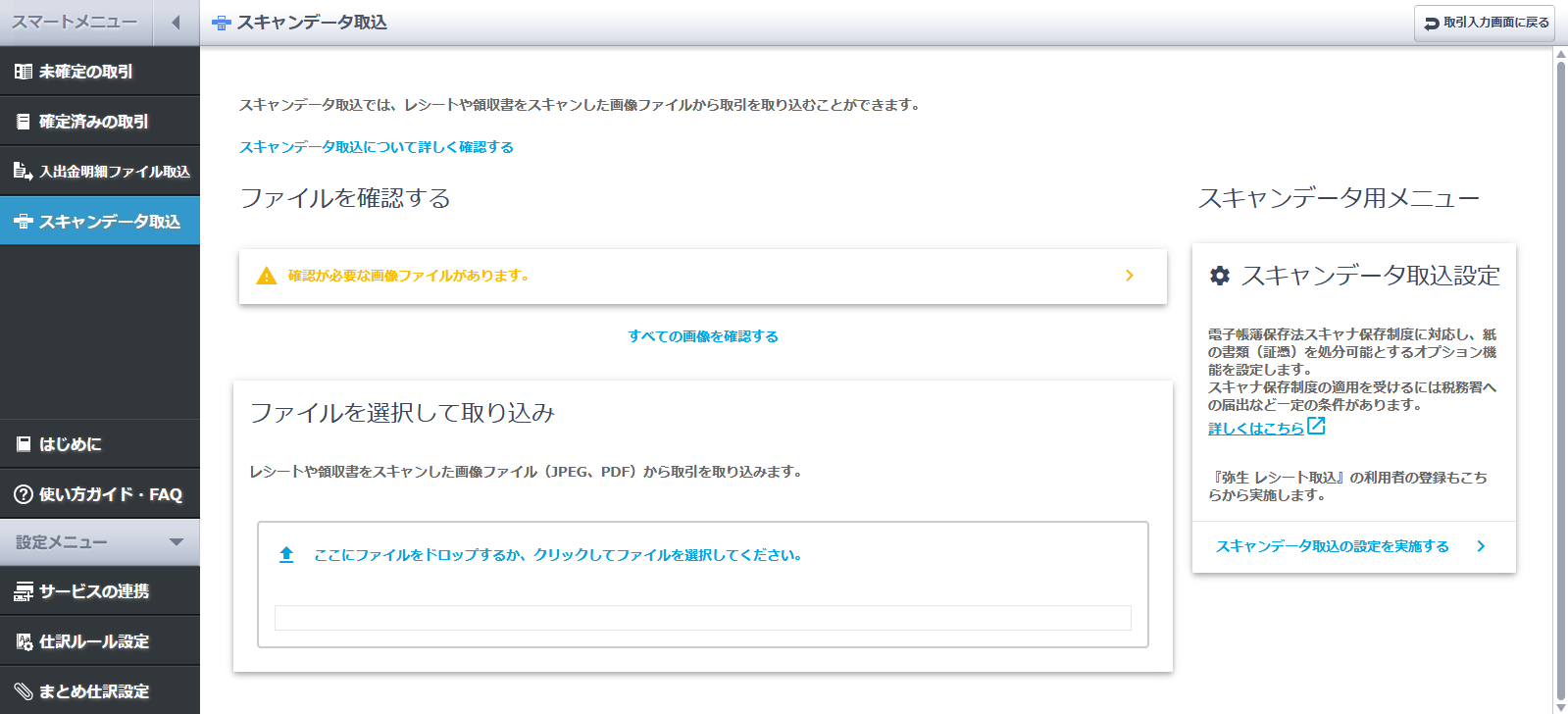
Task: Expand the 設定メニュー dropdown arrow
Action: [177, 542]
